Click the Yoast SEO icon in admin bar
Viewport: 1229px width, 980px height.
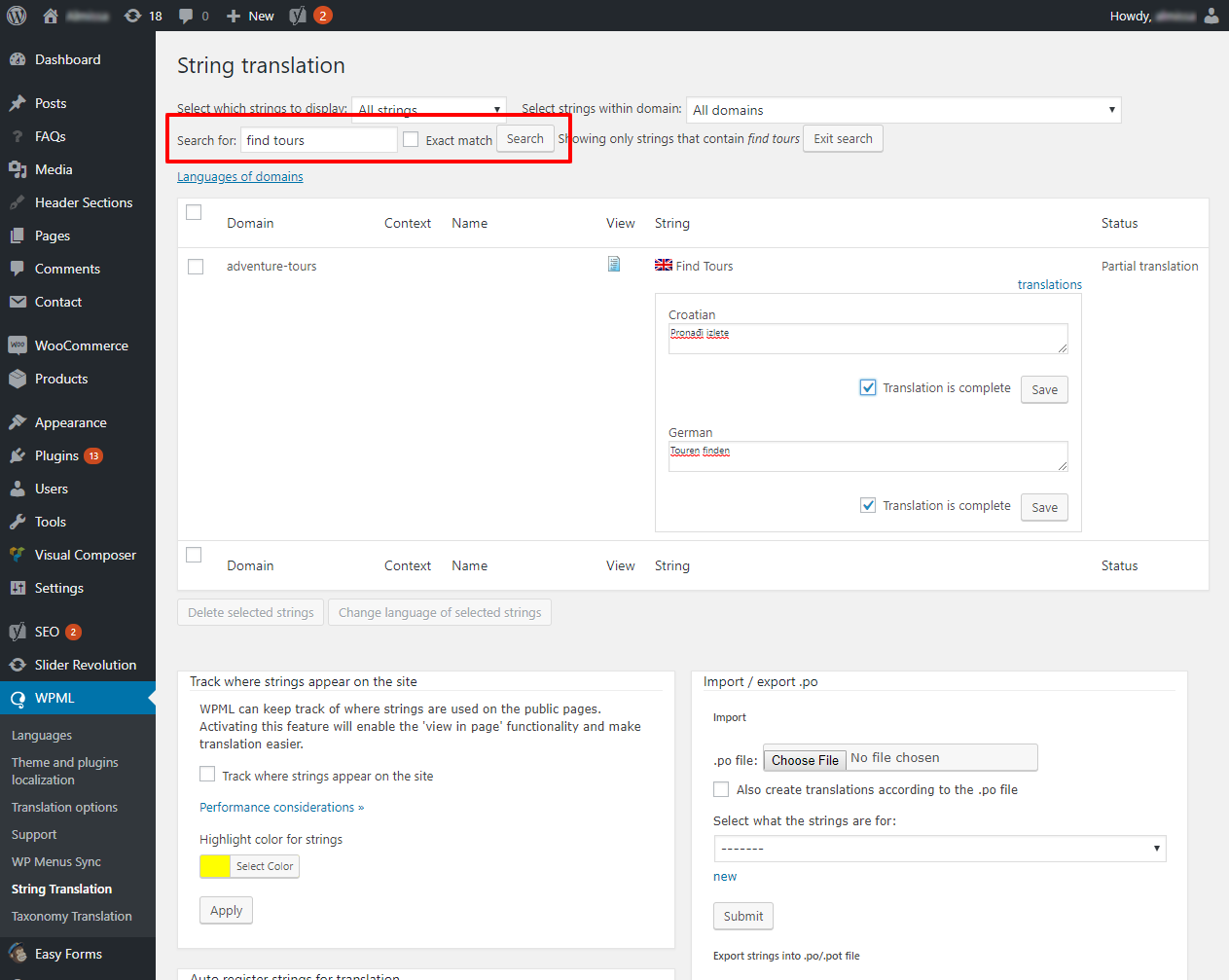[x=299, y=16]
